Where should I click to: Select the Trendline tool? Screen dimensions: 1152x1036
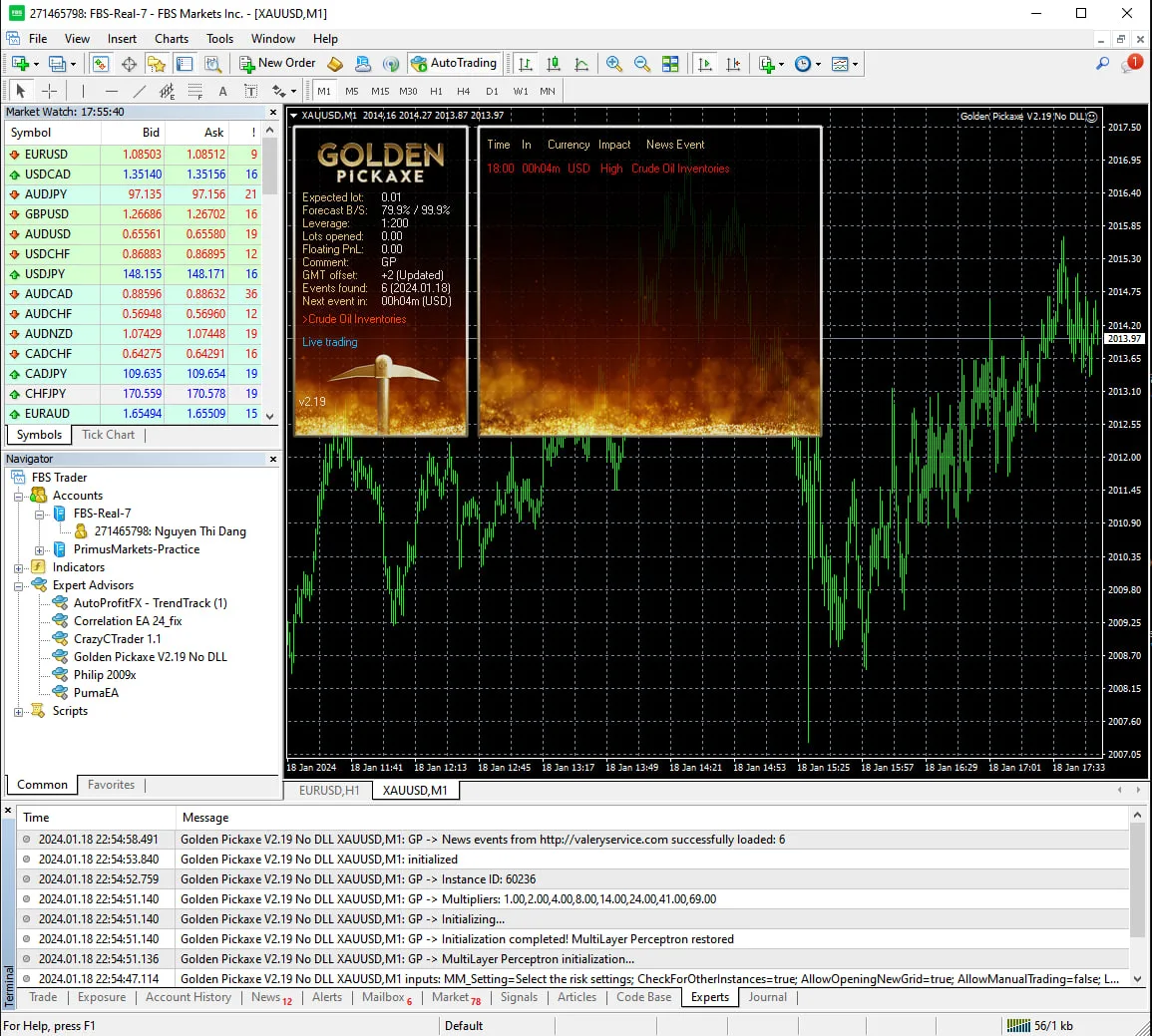click(x=139, y=91)
